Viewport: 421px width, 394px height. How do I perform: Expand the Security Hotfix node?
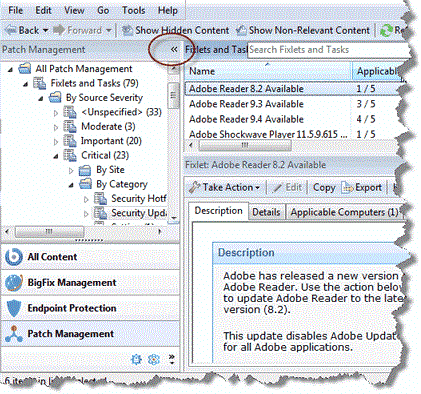pyautogui.click(x=86, y=199)
